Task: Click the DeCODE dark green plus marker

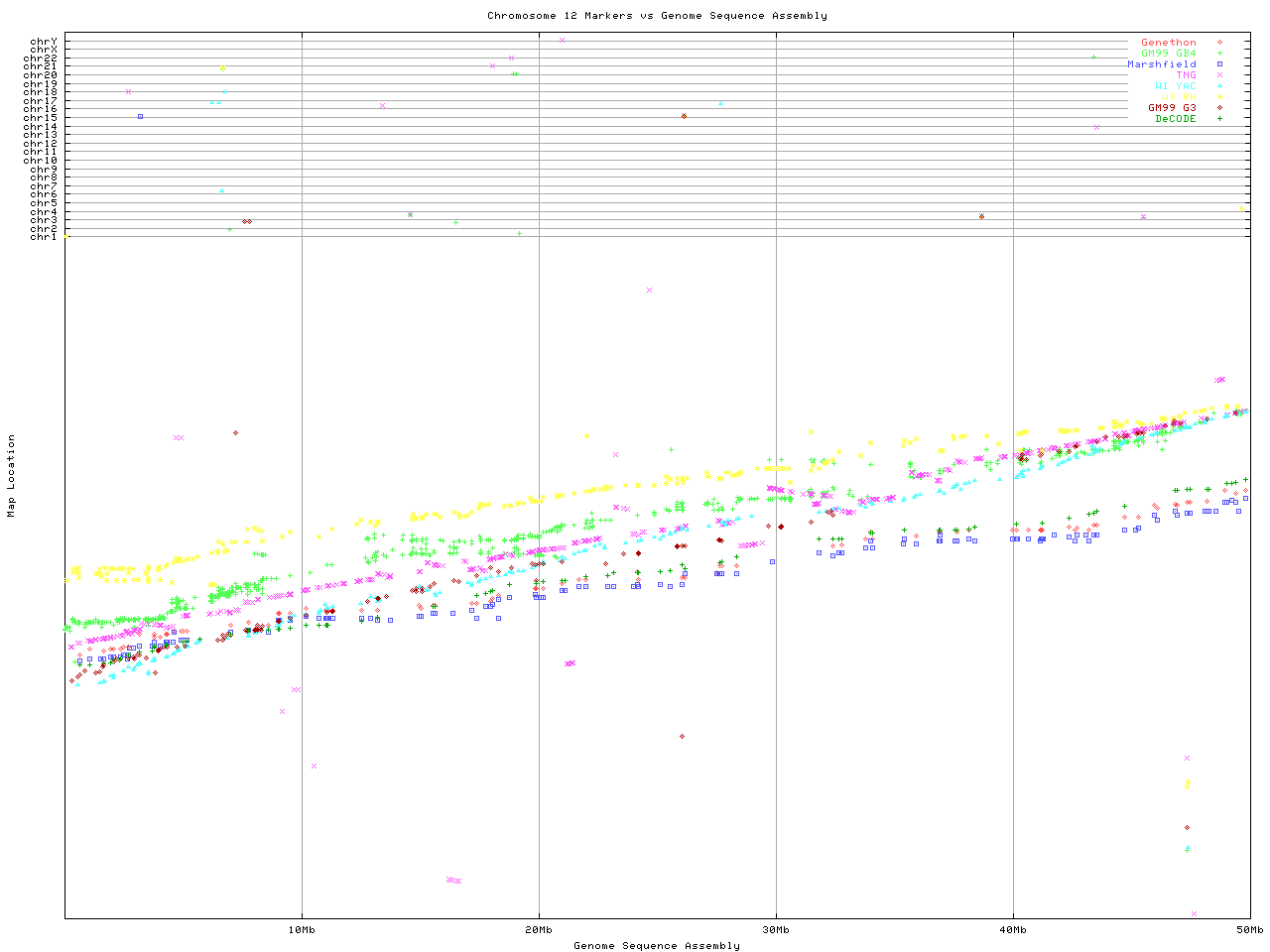Action: (x=1219, y=119)
